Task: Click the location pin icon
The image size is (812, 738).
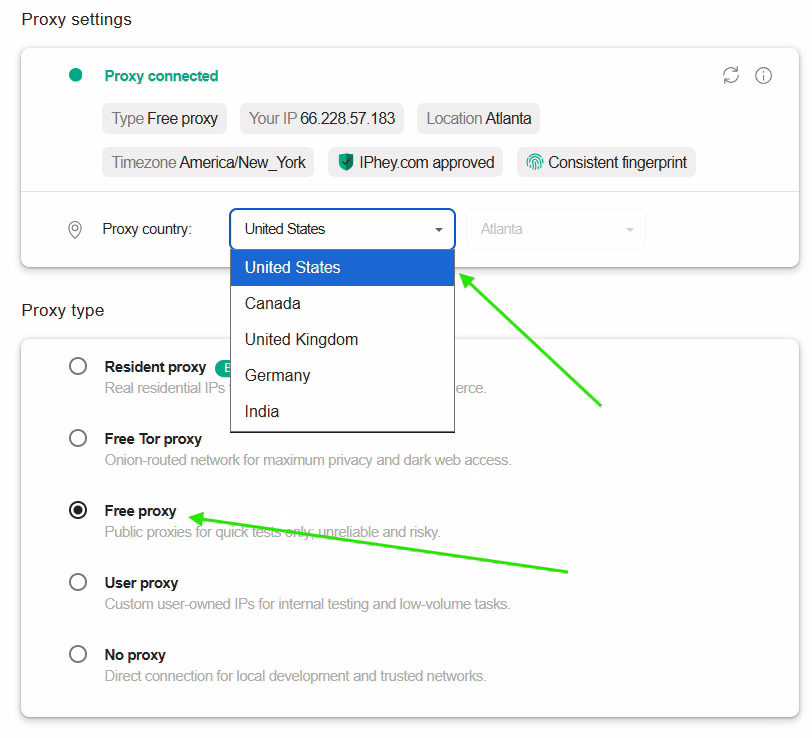Action: tap(75, 229)
